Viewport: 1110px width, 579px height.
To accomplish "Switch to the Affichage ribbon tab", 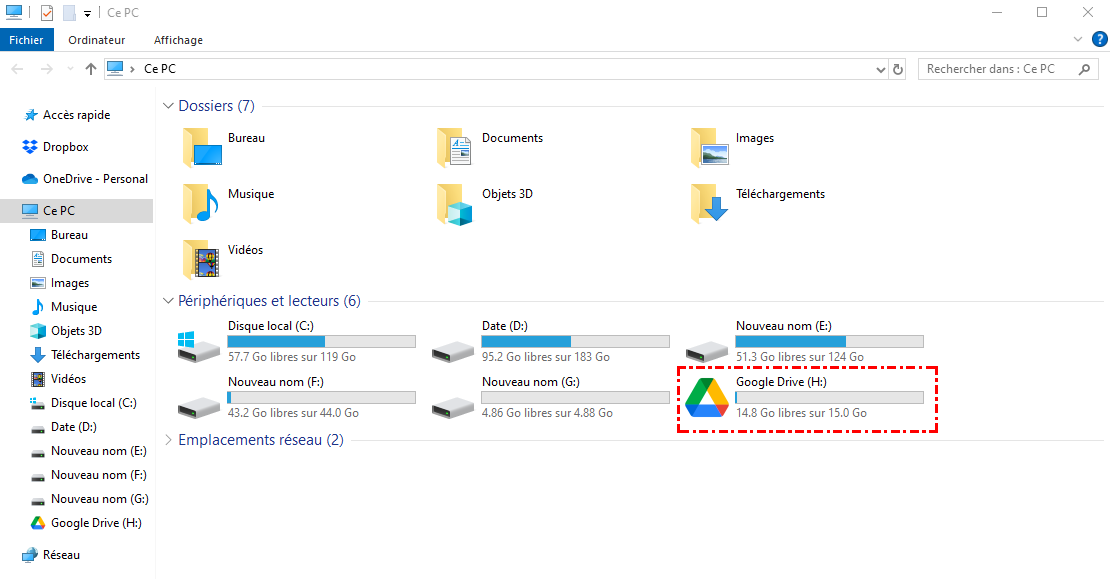I will (178, 40).
